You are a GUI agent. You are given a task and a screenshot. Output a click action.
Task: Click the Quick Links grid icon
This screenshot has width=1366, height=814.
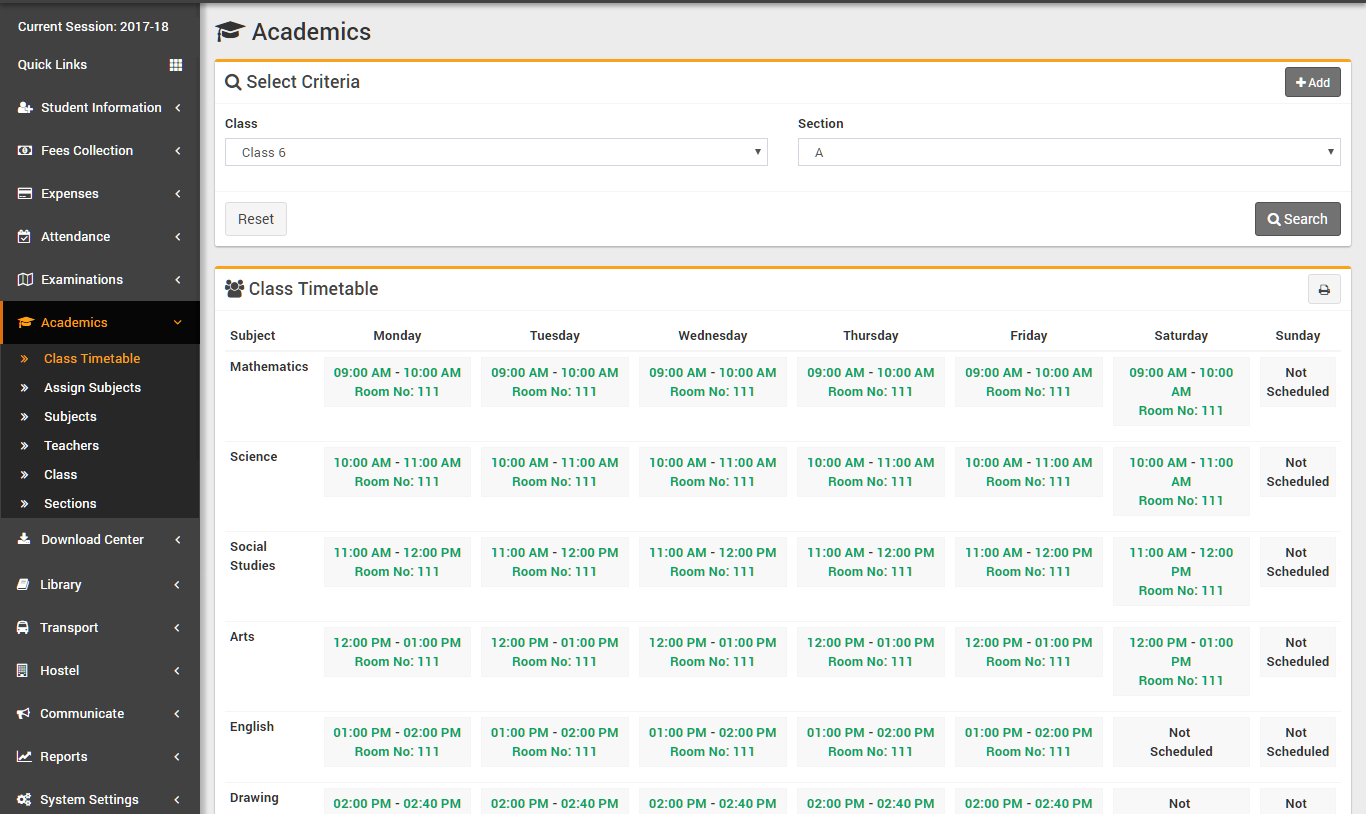coord(176,65)
